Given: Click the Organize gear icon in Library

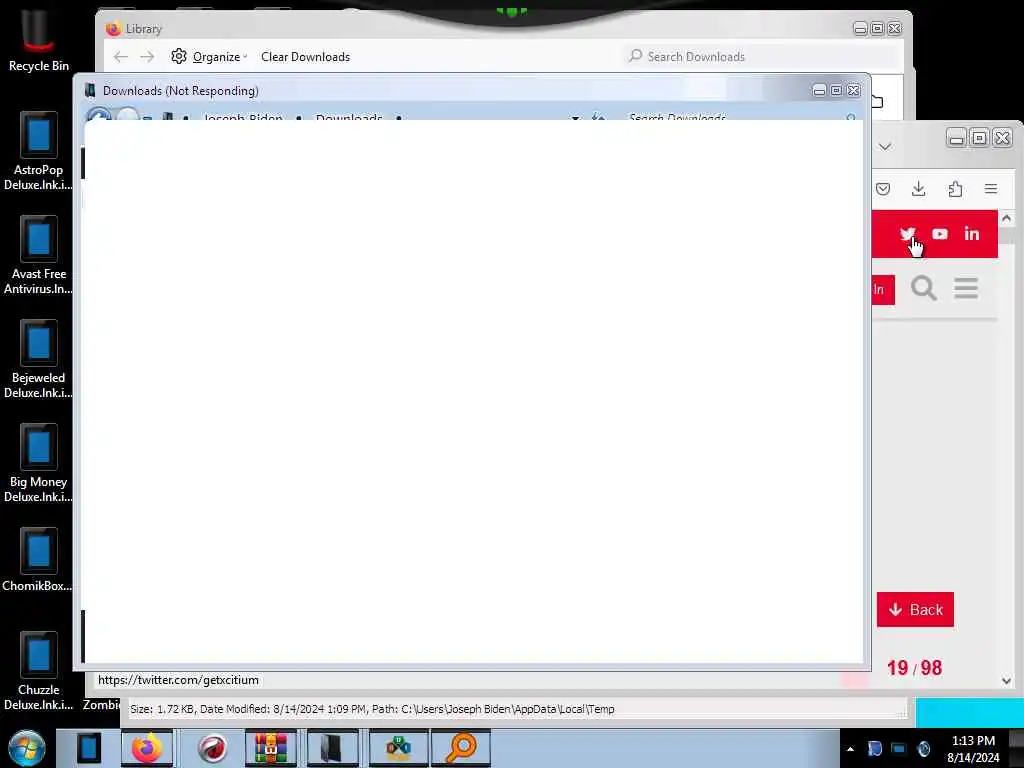Looking at the screenshot, I should [179, 57].
